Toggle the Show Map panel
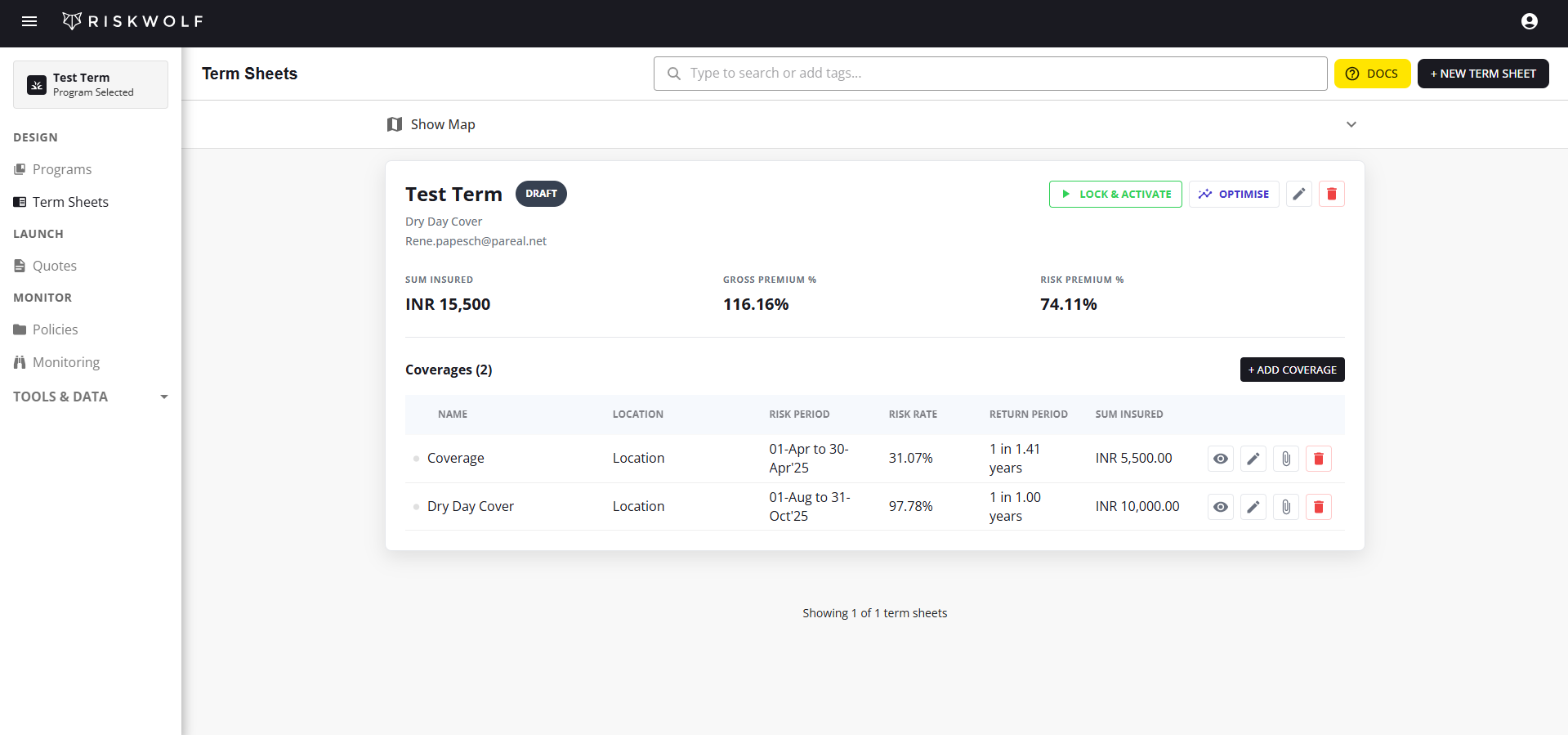 pos(431,124)
